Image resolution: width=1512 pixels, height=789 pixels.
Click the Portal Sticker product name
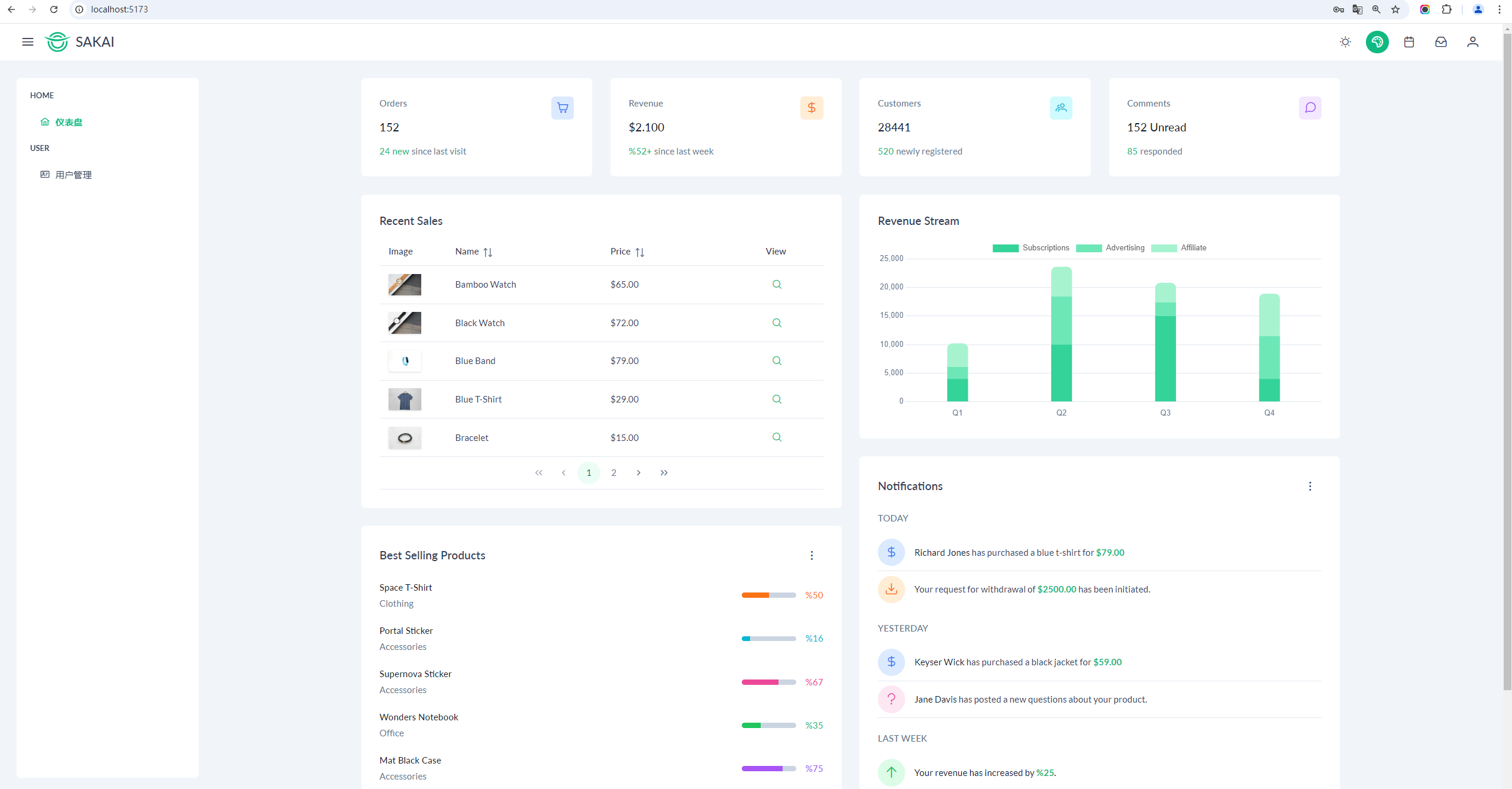coord(406,631)
